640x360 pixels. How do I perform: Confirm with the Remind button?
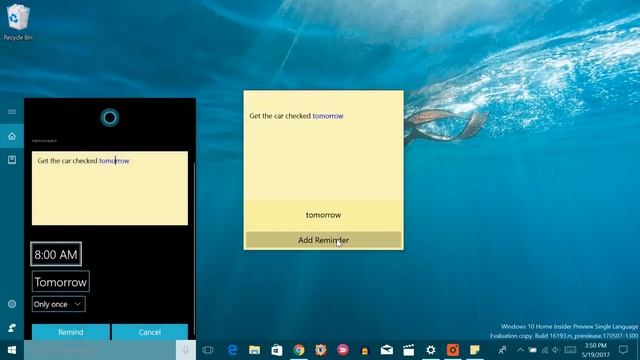point(71,332)
